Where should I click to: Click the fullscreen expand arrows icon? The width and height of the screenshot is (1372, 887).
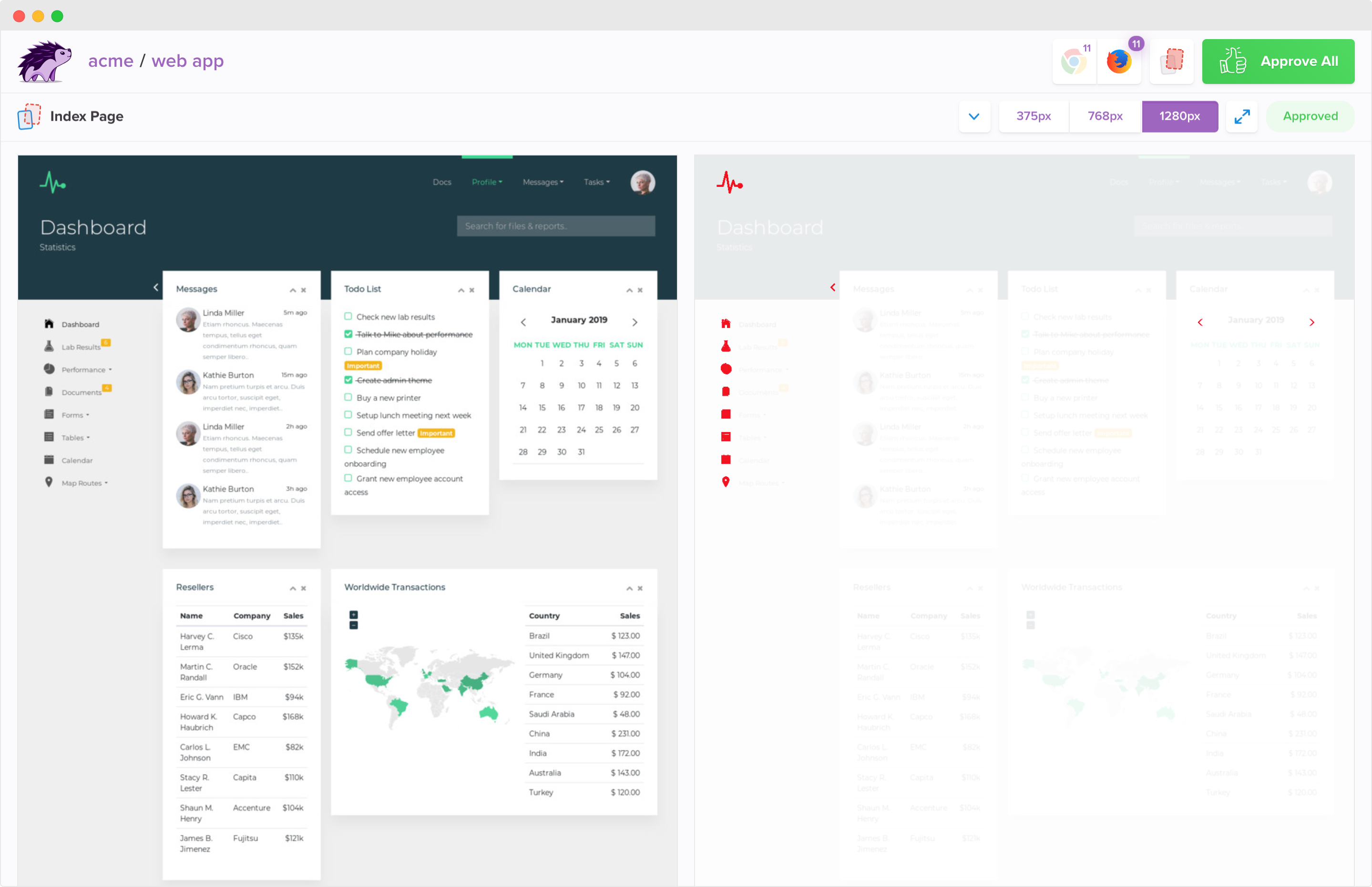[1242, 116]
